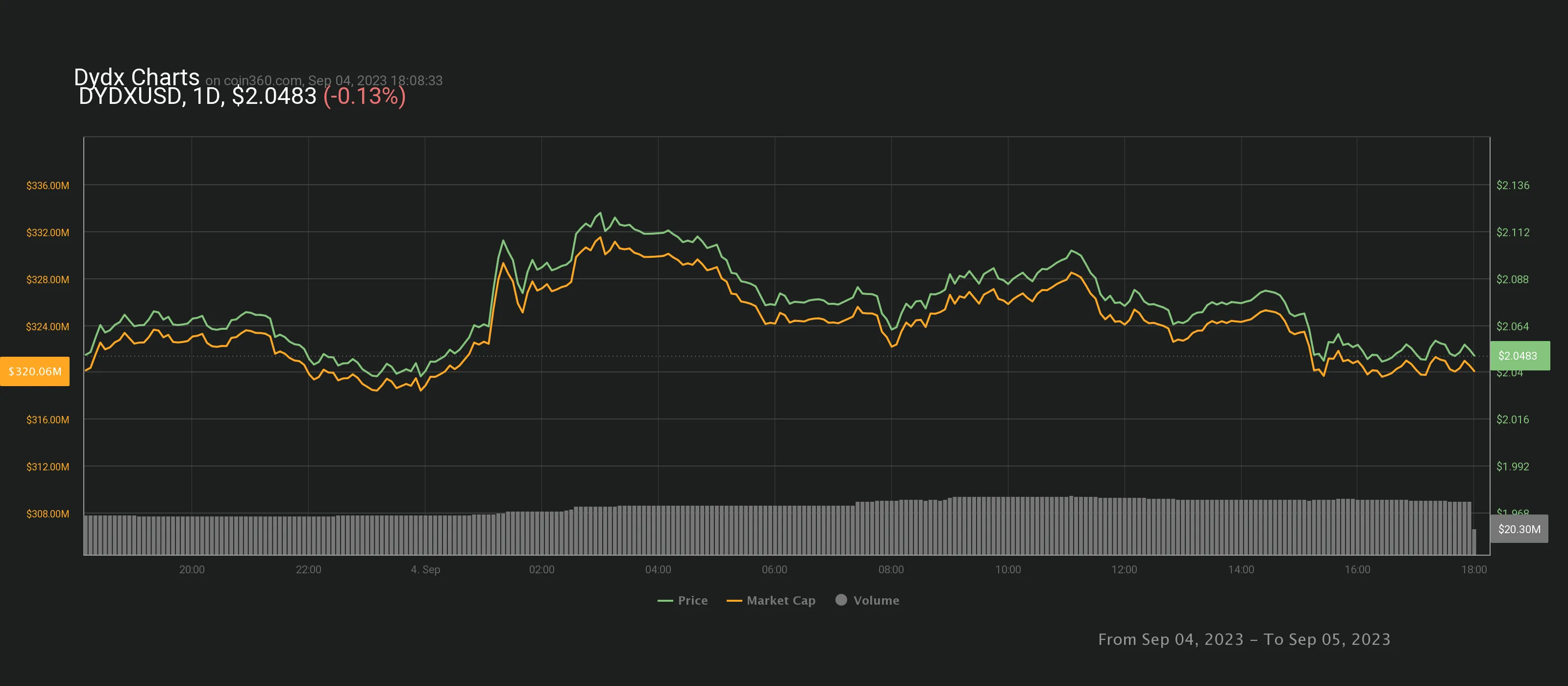Click the Dydx Charts title
The width and height of the screenshot is (1568, 686).
[136, 77]
